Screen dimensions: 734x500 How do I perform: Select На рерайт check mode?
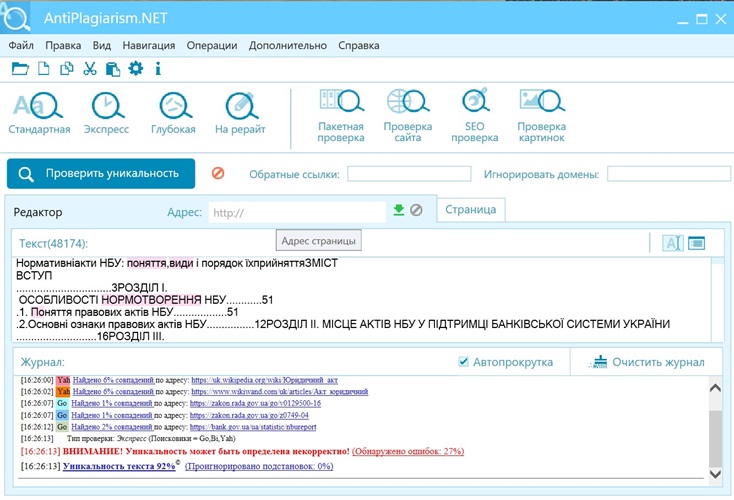(x=240, y=114)
